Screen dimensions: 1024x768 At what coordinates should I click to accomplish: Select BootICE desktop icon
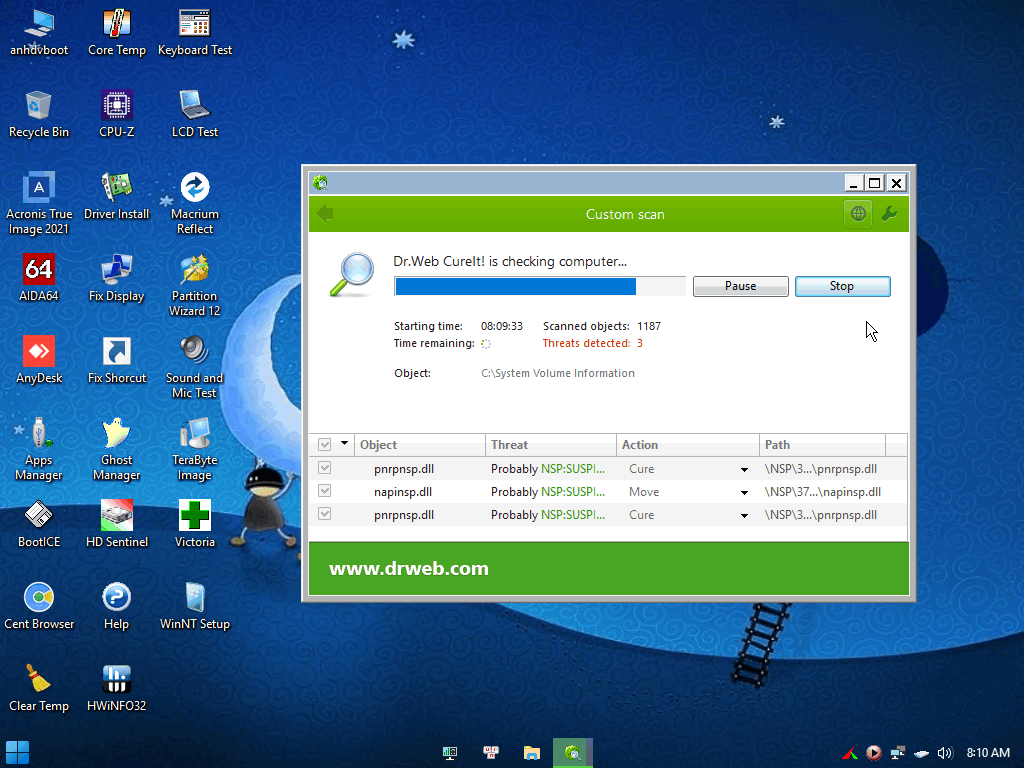coord(39,524)
